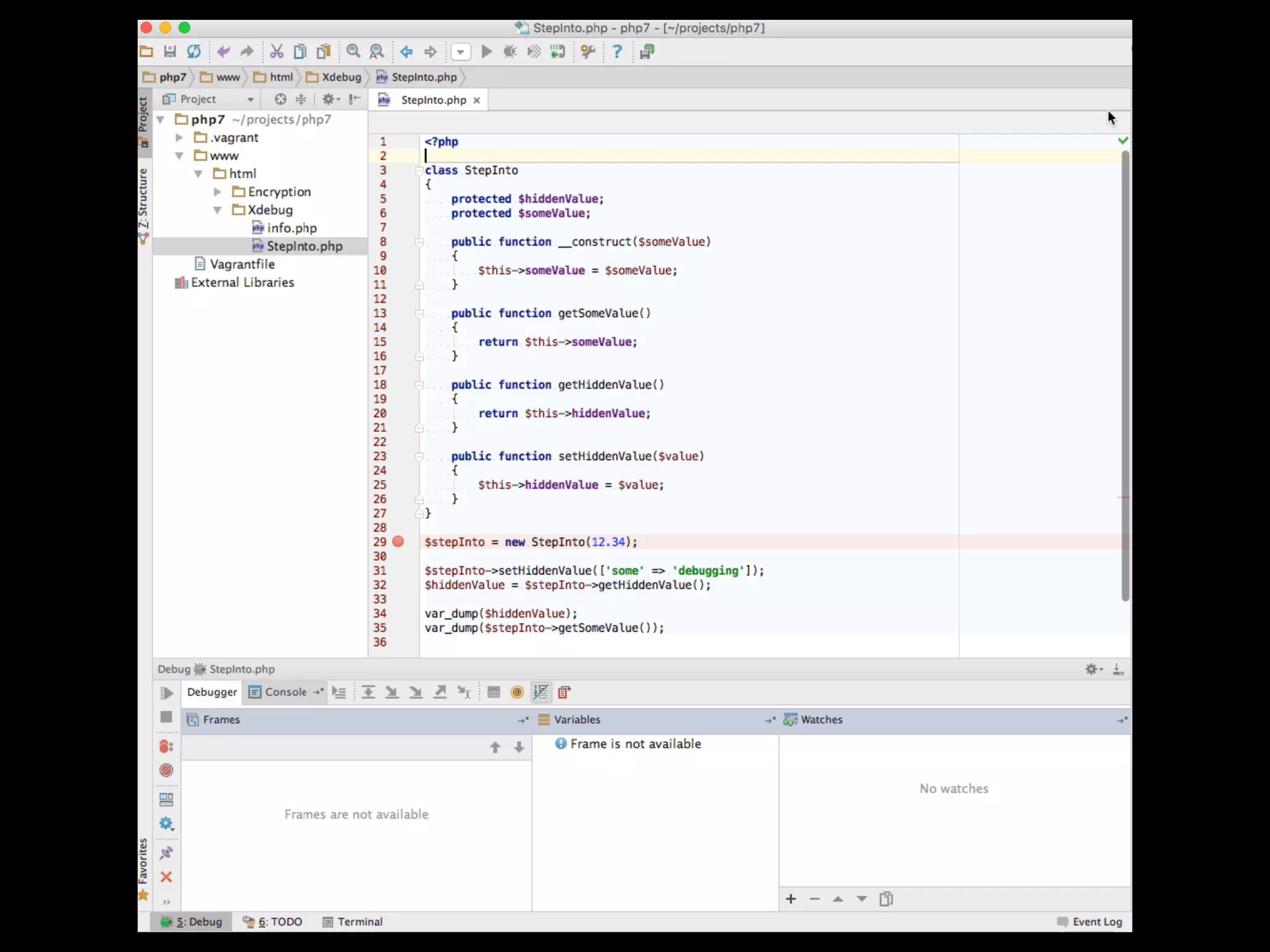
Task: Click the editor vertical scrollbar
Action: pos(1125,372)
